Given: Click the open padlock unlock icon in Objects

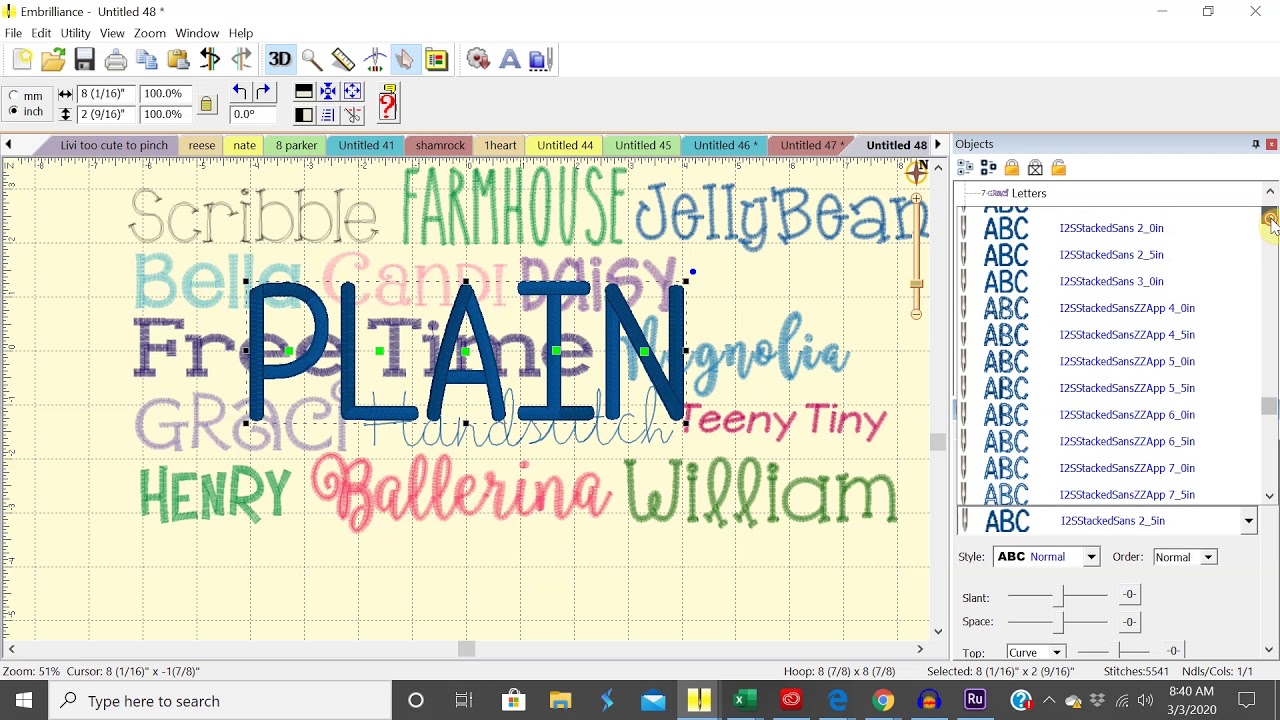Looking at the screenshot, I should [1059, 168].
